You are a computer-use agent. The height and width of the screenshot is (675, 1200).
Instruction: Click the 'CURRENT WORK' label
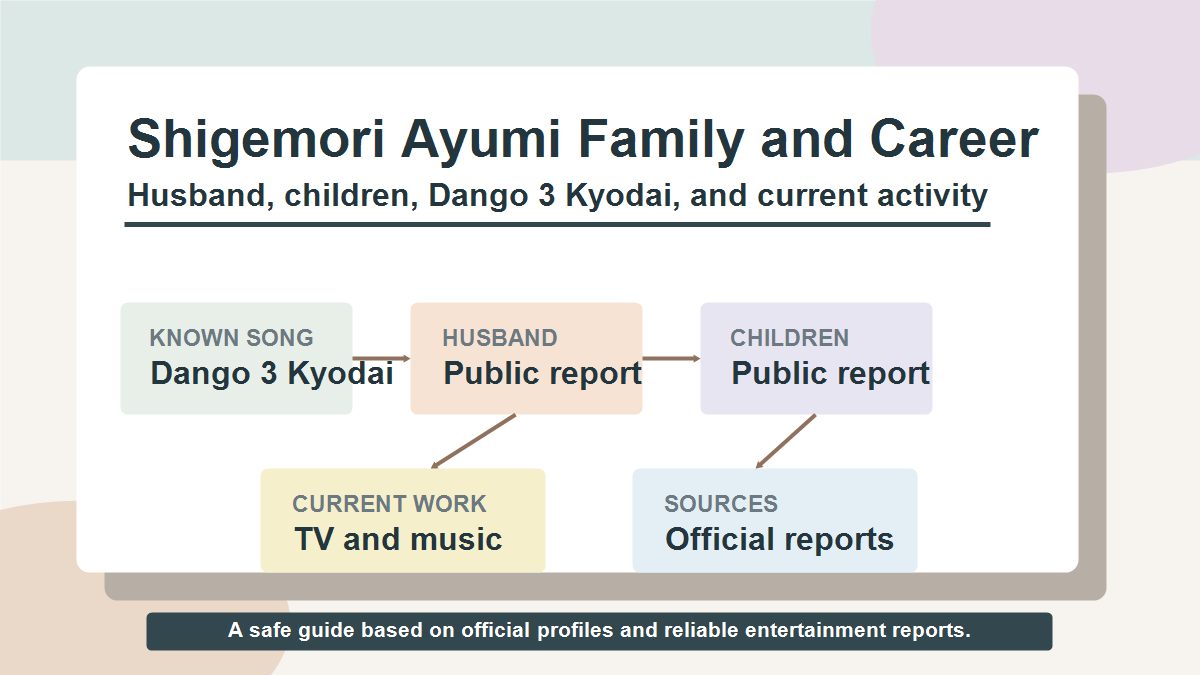point(390,504)
